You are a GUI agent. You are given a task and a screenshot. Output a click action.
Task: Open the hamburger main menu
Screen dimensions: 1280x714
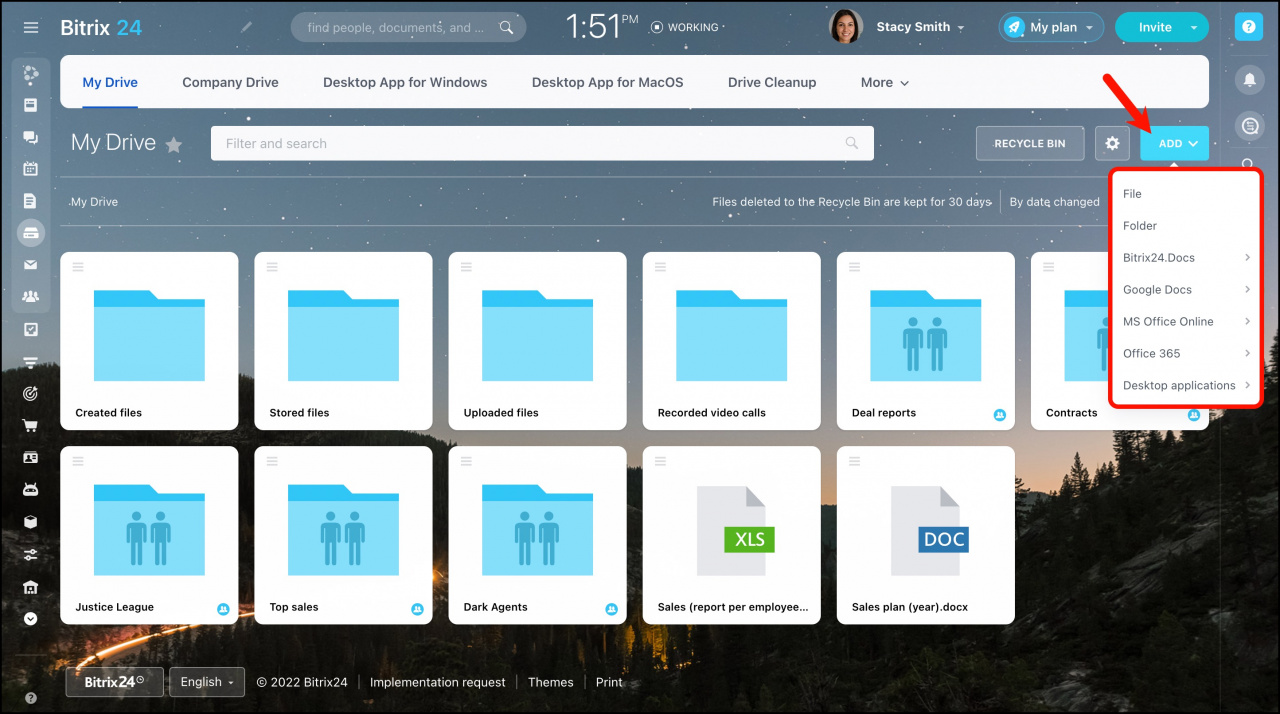point(31,28)
